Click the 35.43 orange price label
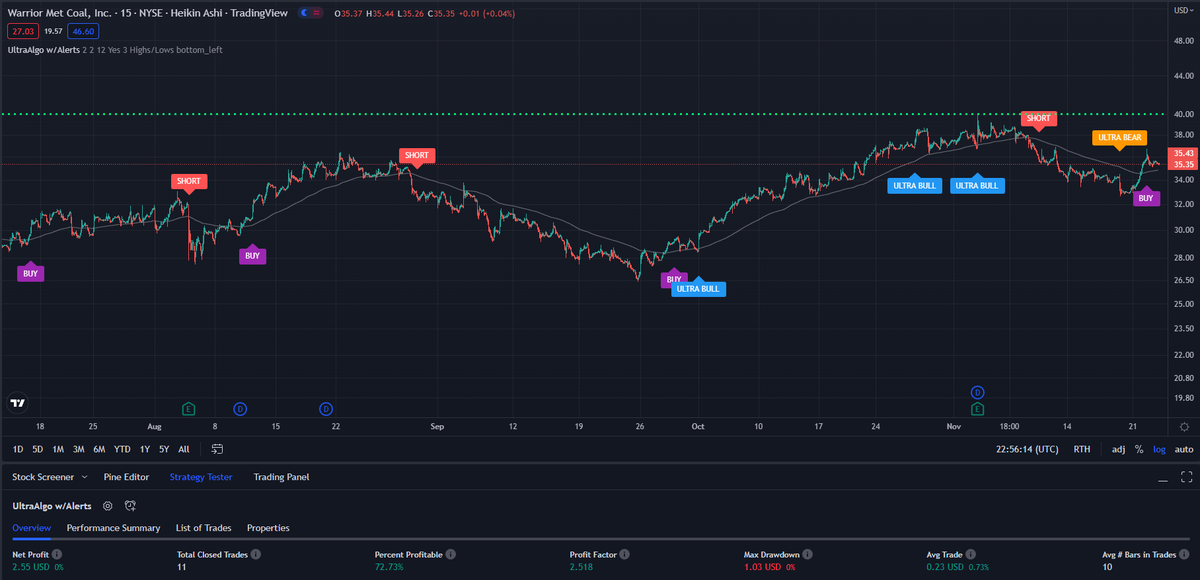1200x580 pixels. [1184, 153]
